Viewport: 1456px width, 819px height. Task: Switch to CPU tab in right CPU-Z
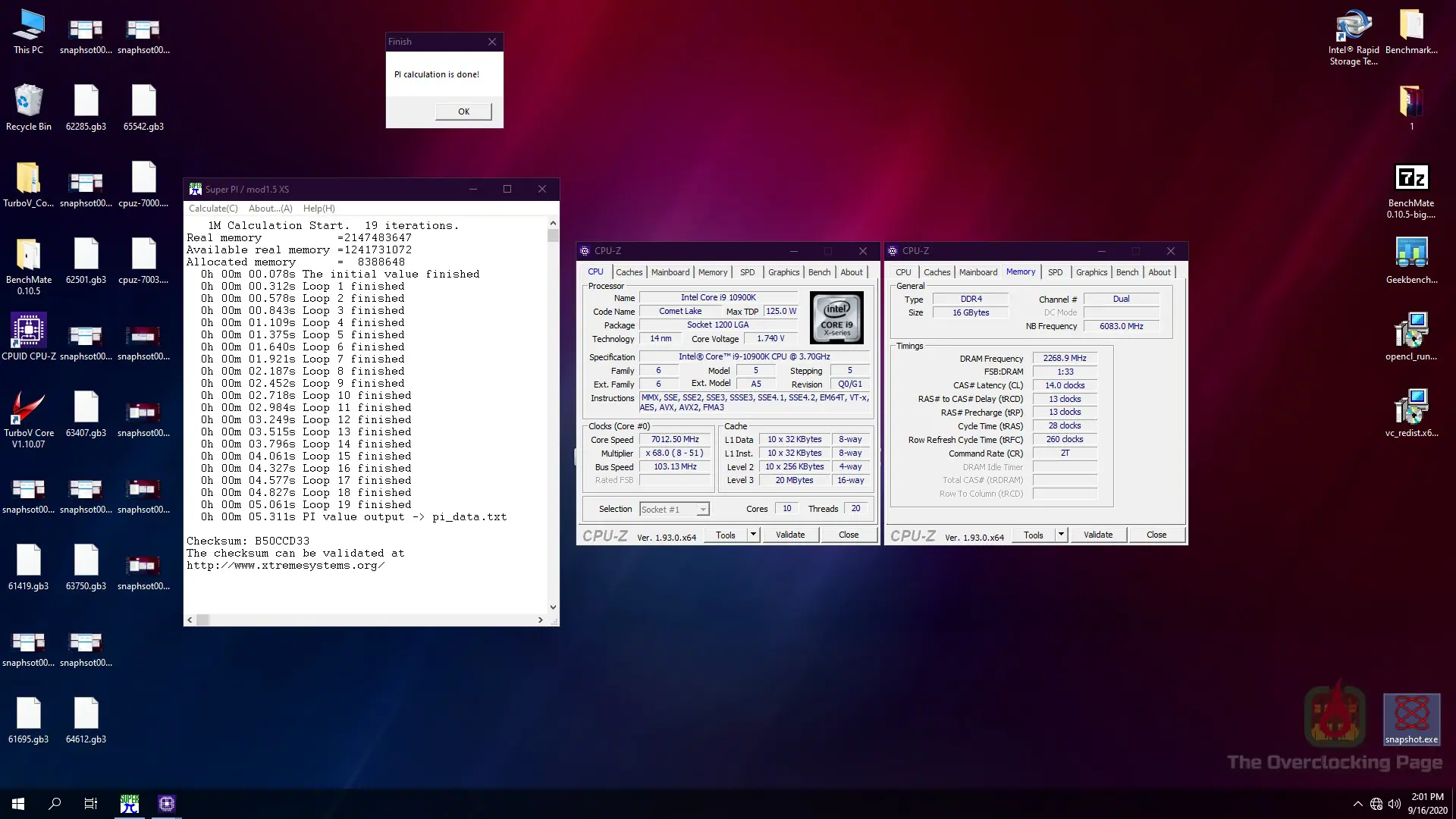tap(903, 272)
